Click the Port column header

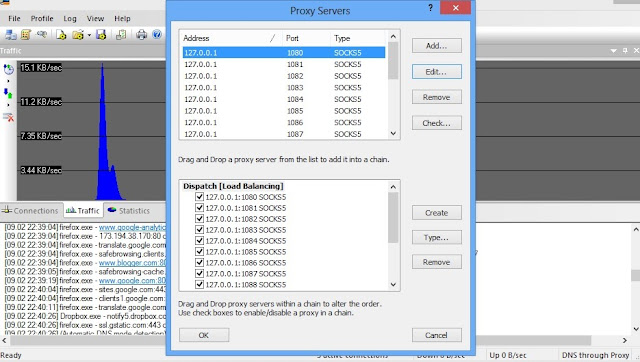tap(306, 38)
